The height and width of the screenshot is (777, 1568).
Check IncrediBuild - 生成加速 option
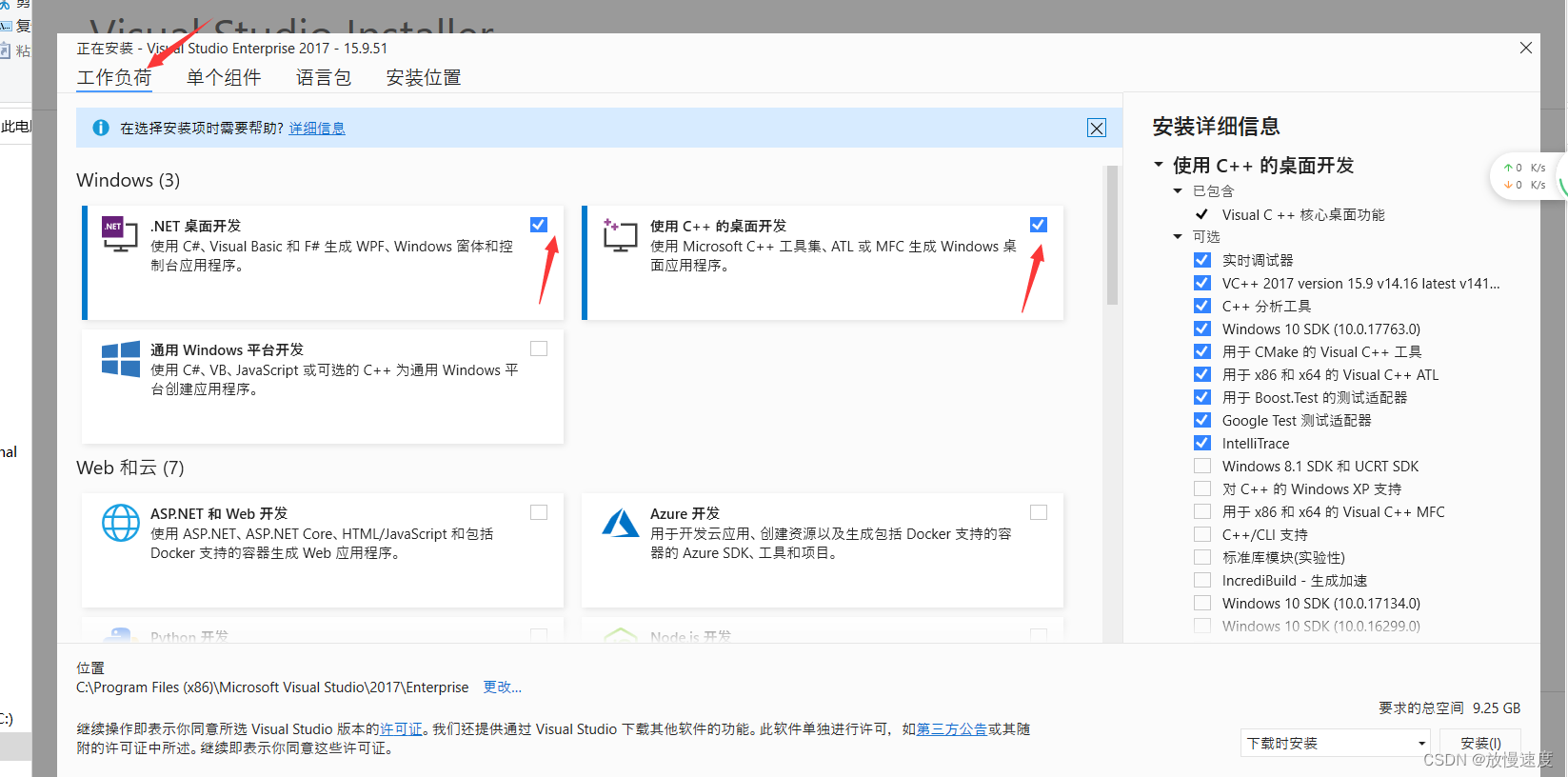tap(1202, 580)
